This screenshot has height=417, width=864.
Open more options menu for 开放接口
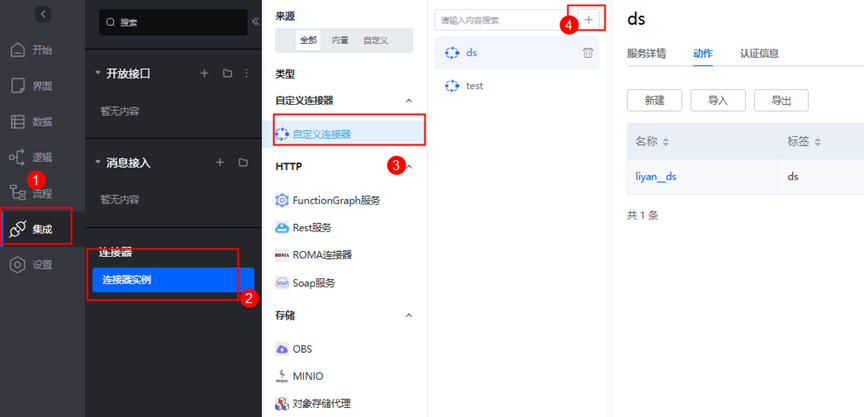(246, 73)
